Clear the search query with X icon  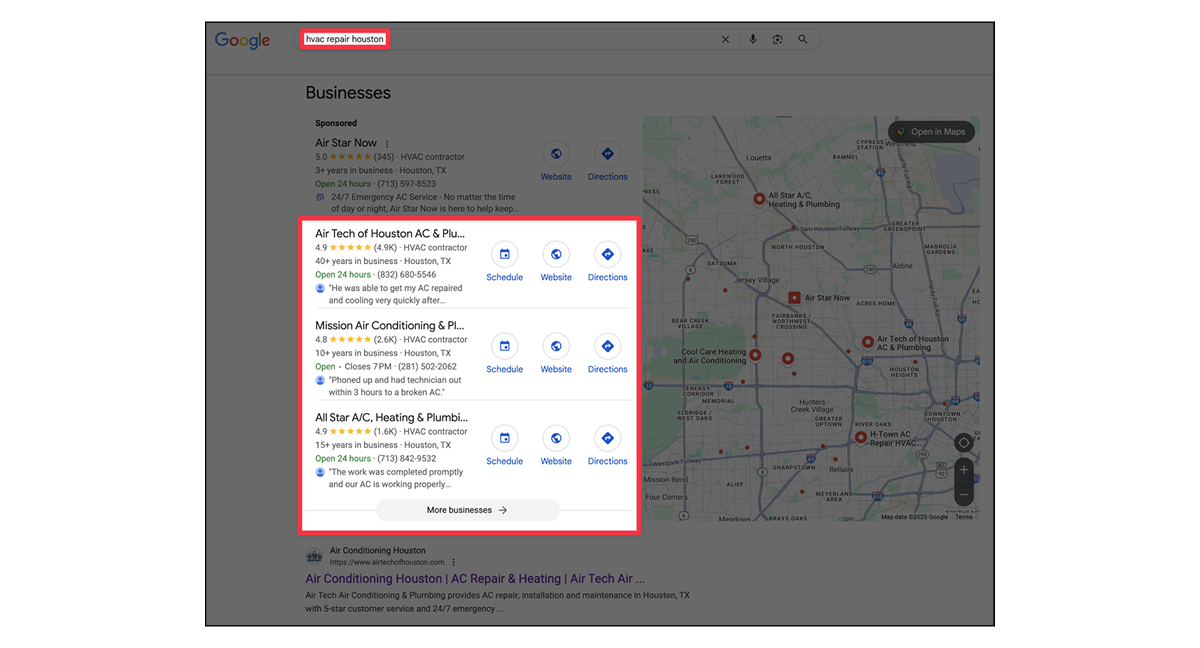pyautogui.click(x=725, y=40)
